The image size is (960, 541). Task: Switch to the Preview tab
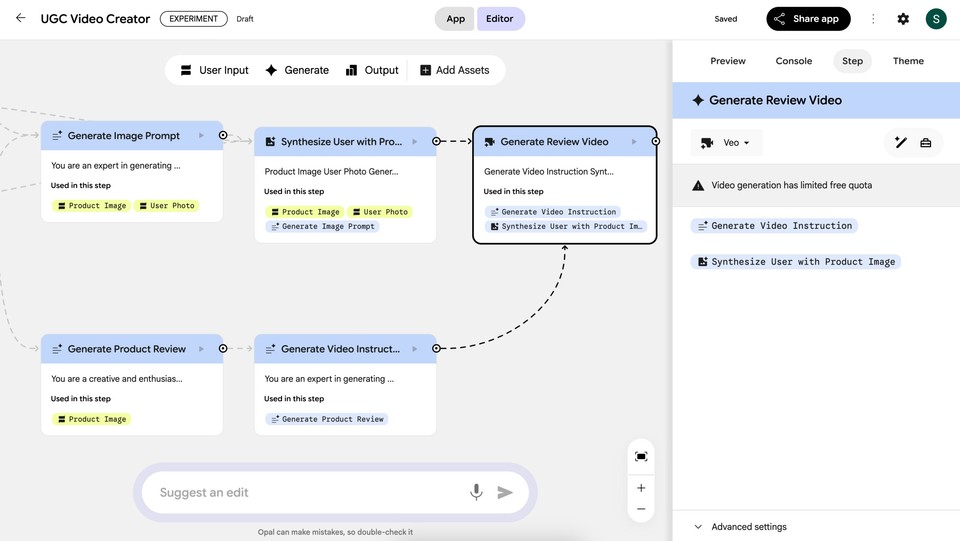pos(728,61)
